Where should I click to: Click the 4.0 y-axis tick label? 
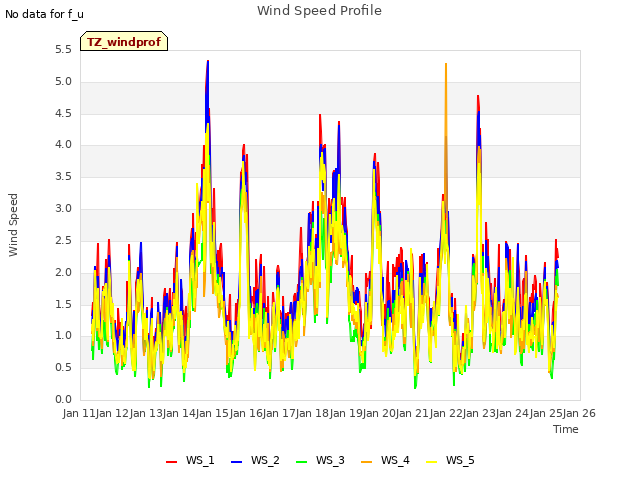(x=63, y=145)
